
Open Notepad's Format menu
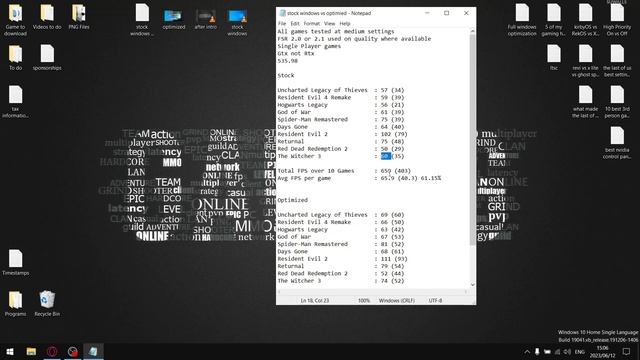[312, 24]
